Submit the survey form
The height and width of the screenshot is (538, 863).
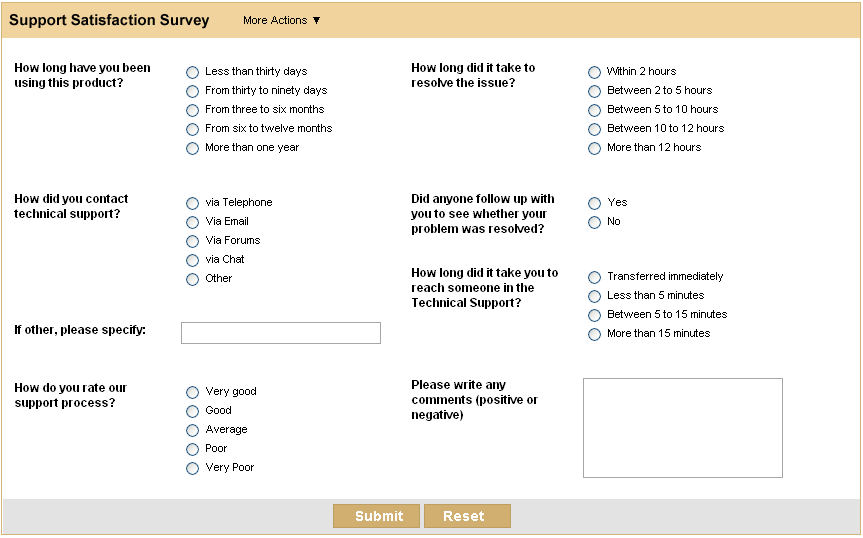[376, 516]
